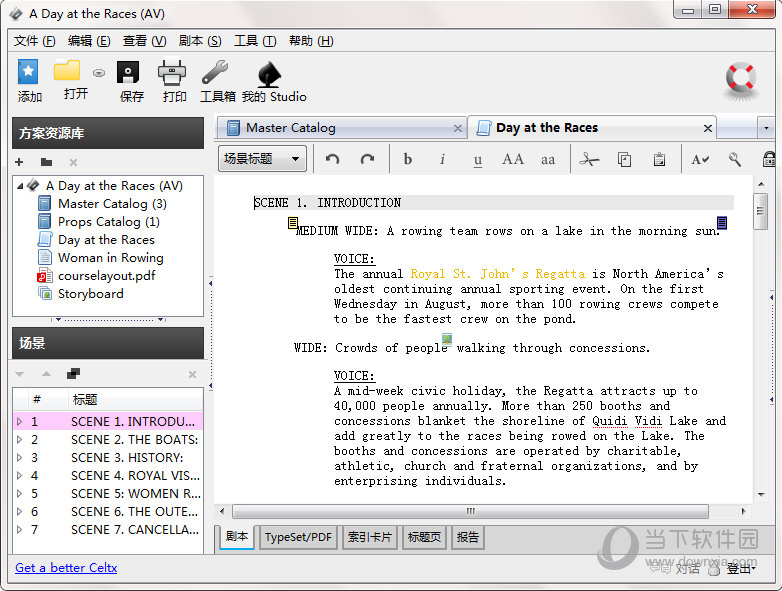Open Storyboard in project library

coord(91,294)
